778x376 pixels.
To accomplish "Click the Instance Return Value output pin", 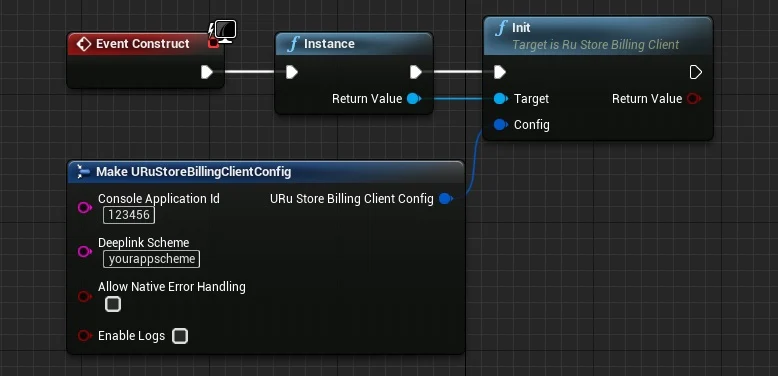I will coord(414,99).
